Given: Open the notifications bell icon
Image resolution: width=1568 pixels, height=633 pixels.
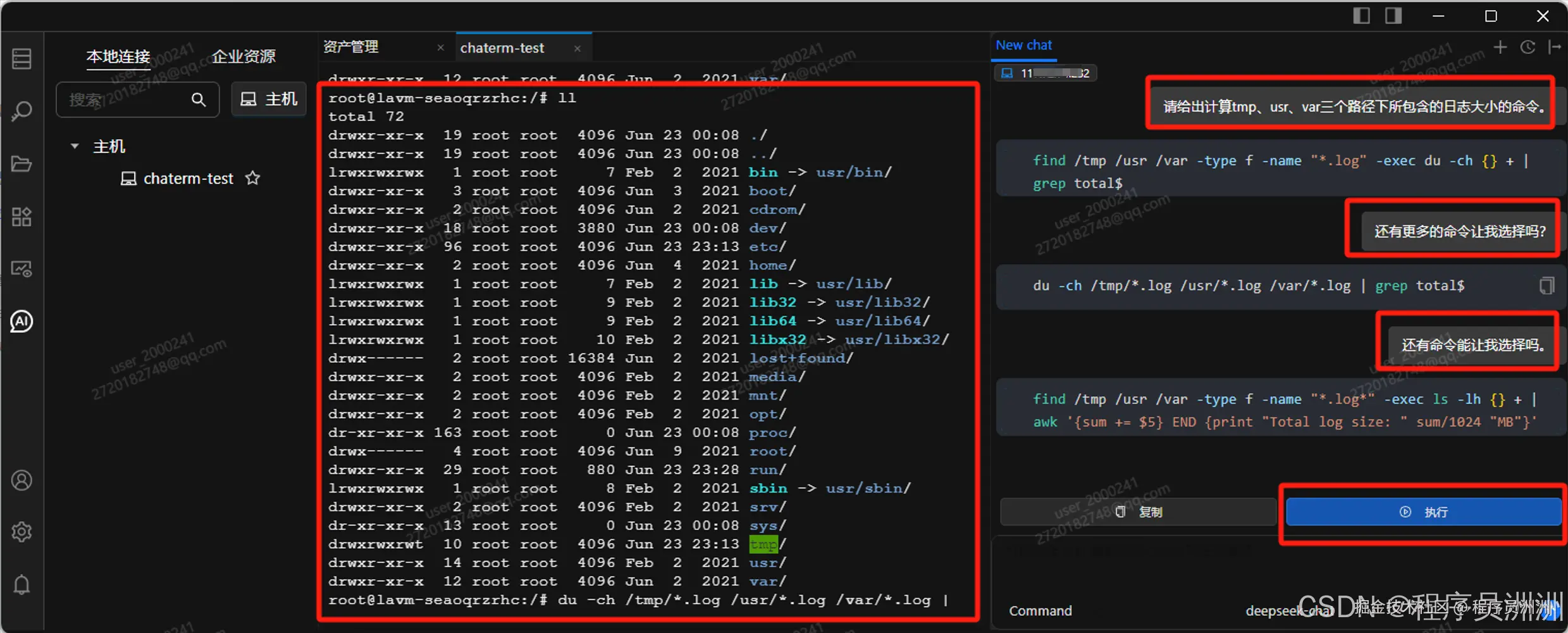Looking at the screenshot, I should click(22, 585).
